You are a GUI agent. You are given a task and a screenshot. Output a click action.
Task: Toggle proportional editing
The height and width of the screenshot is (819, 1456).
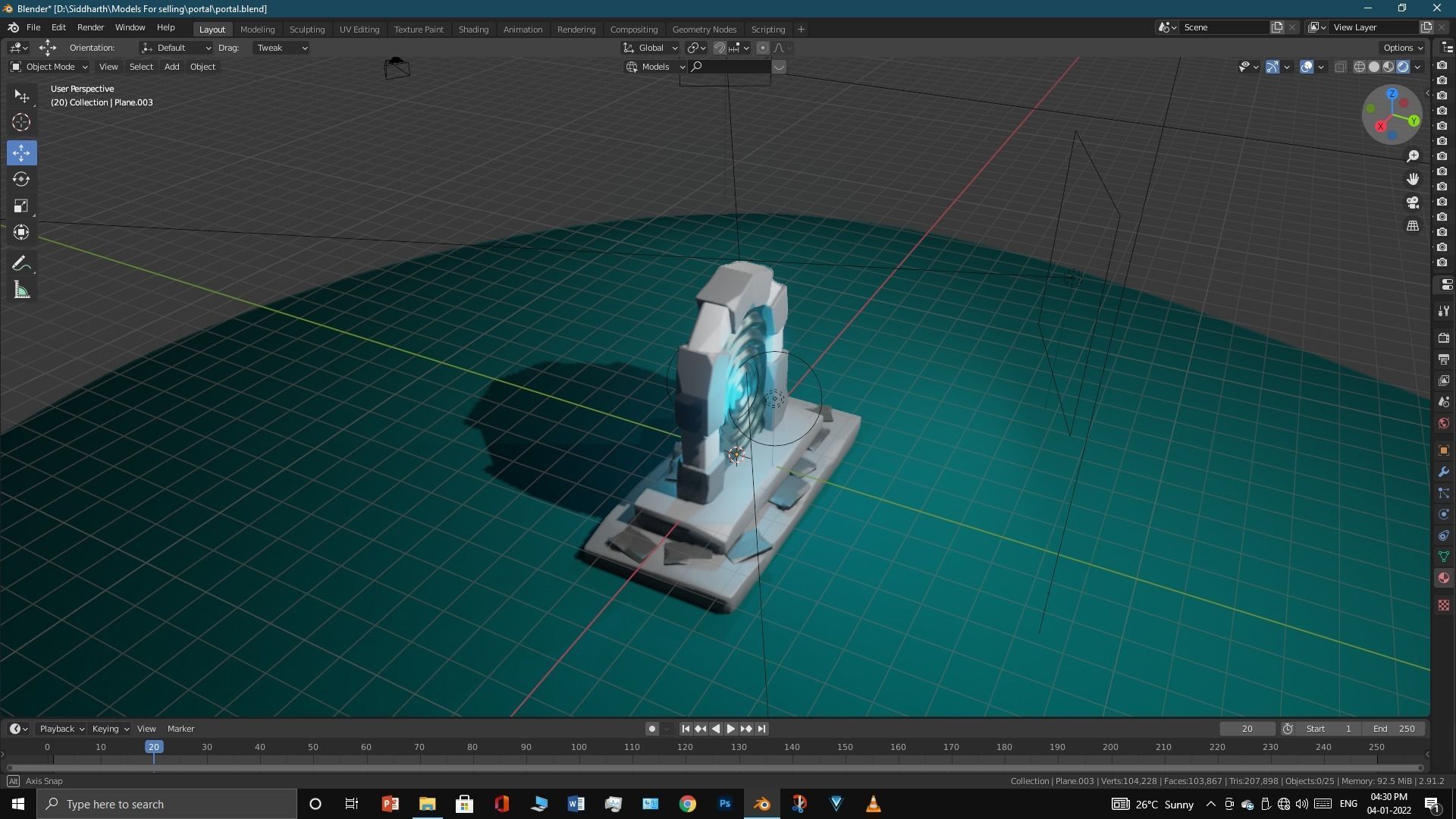click(763, 48)
